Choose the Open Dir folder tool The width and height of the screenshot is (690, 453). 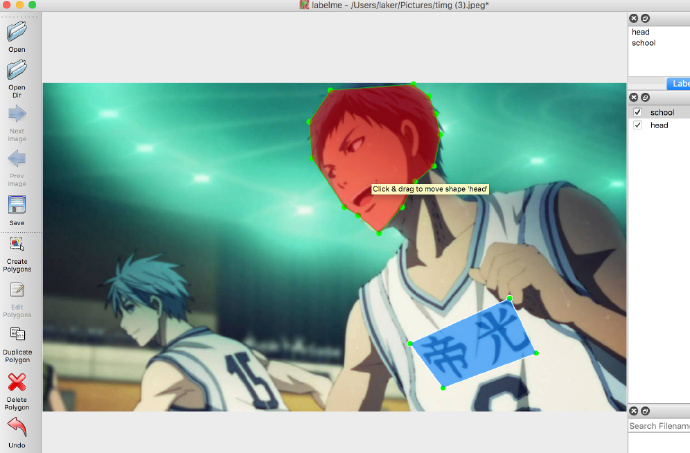point(17,78)
